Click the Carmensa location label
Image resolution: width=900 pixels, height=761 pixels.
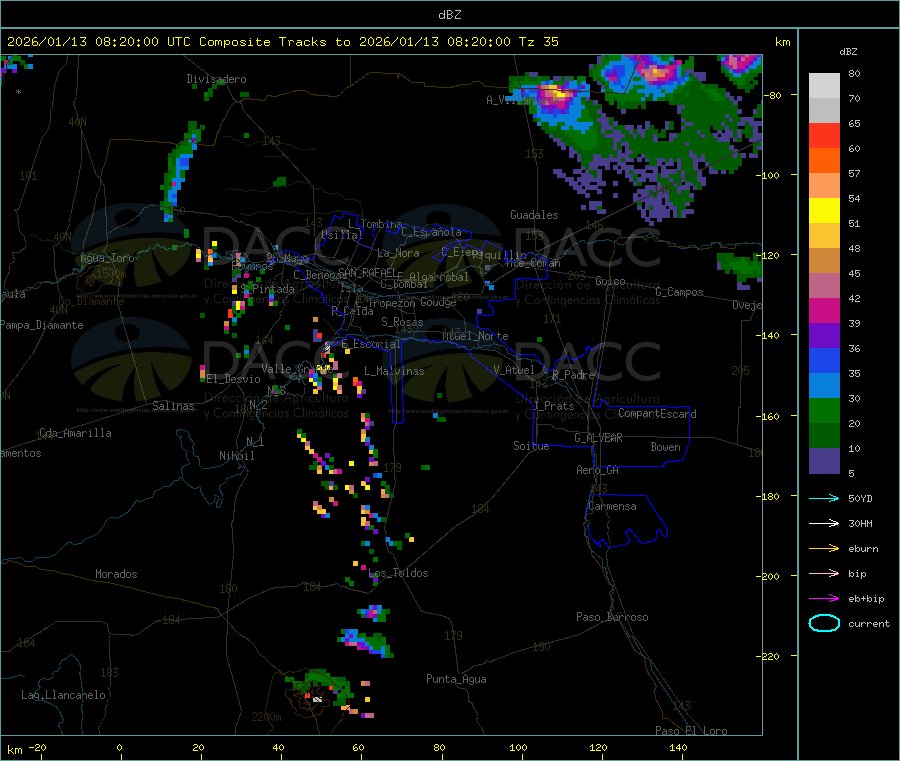point(612,506)
